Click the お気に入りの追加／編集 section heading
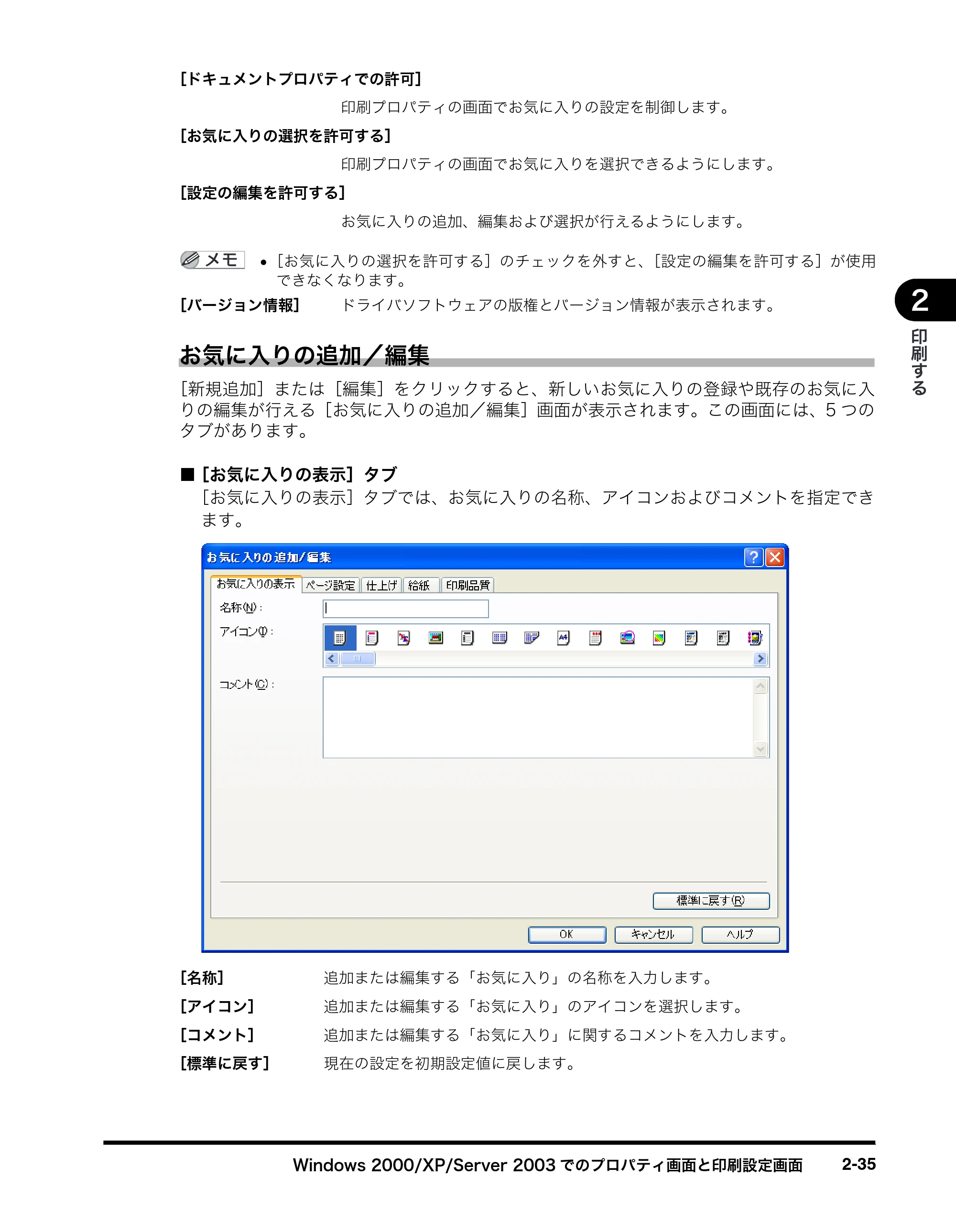This screenshot has height=1232, width=956. [x=304, y=355]
